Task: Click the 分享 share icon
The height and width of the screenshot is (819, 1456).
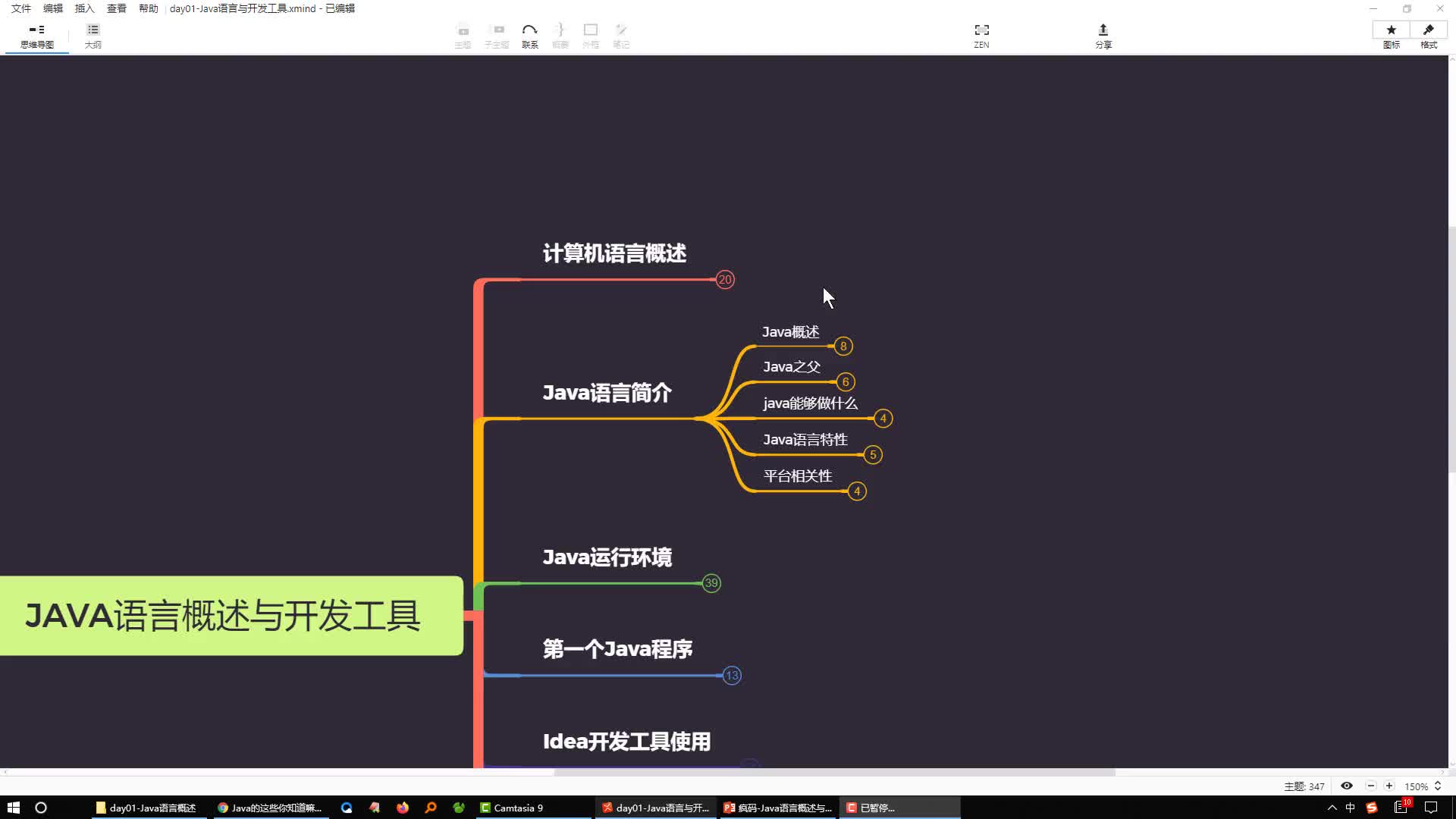Action: (1103, 36)
